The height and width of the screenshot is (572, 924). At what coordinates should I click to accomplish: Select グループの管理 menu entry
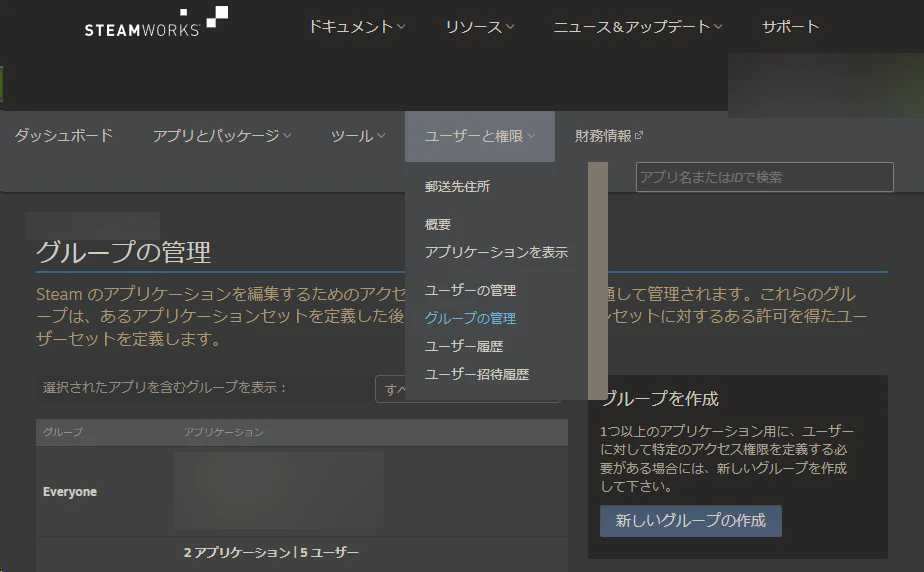[470, 318]
